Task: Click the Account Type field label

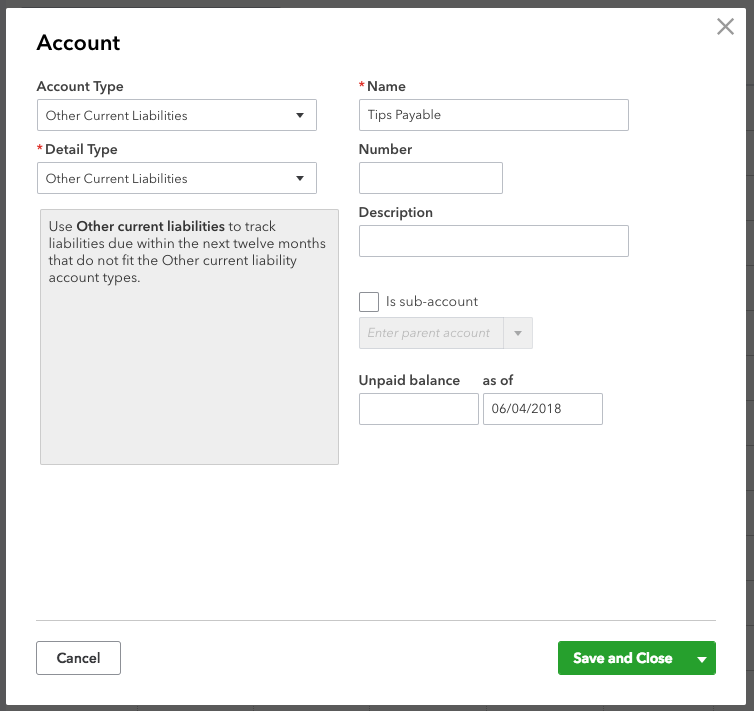Action: [80, 87]
